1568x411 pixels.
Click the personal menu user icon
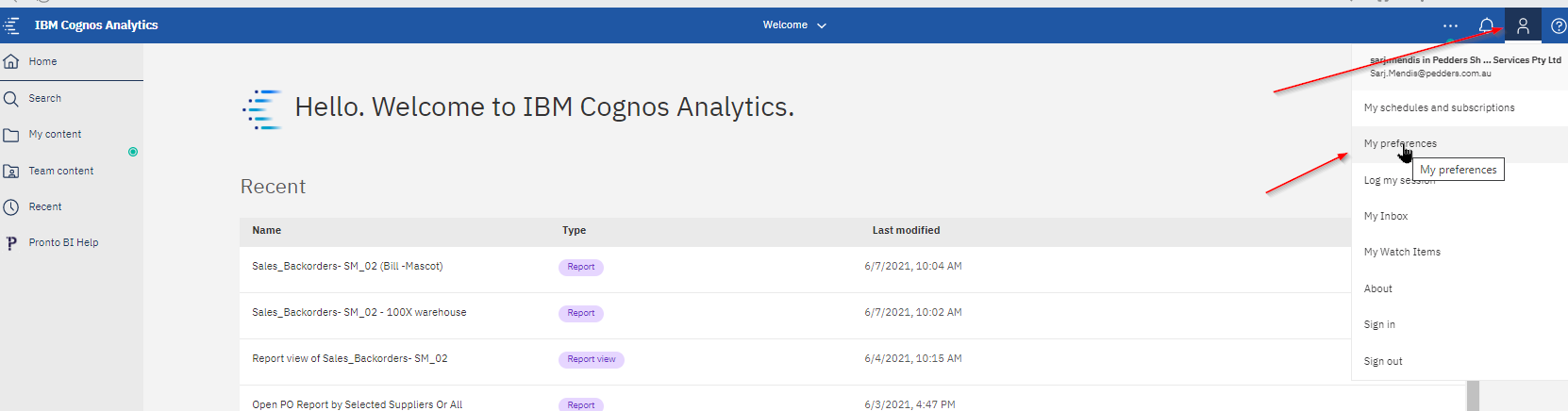1523,25
